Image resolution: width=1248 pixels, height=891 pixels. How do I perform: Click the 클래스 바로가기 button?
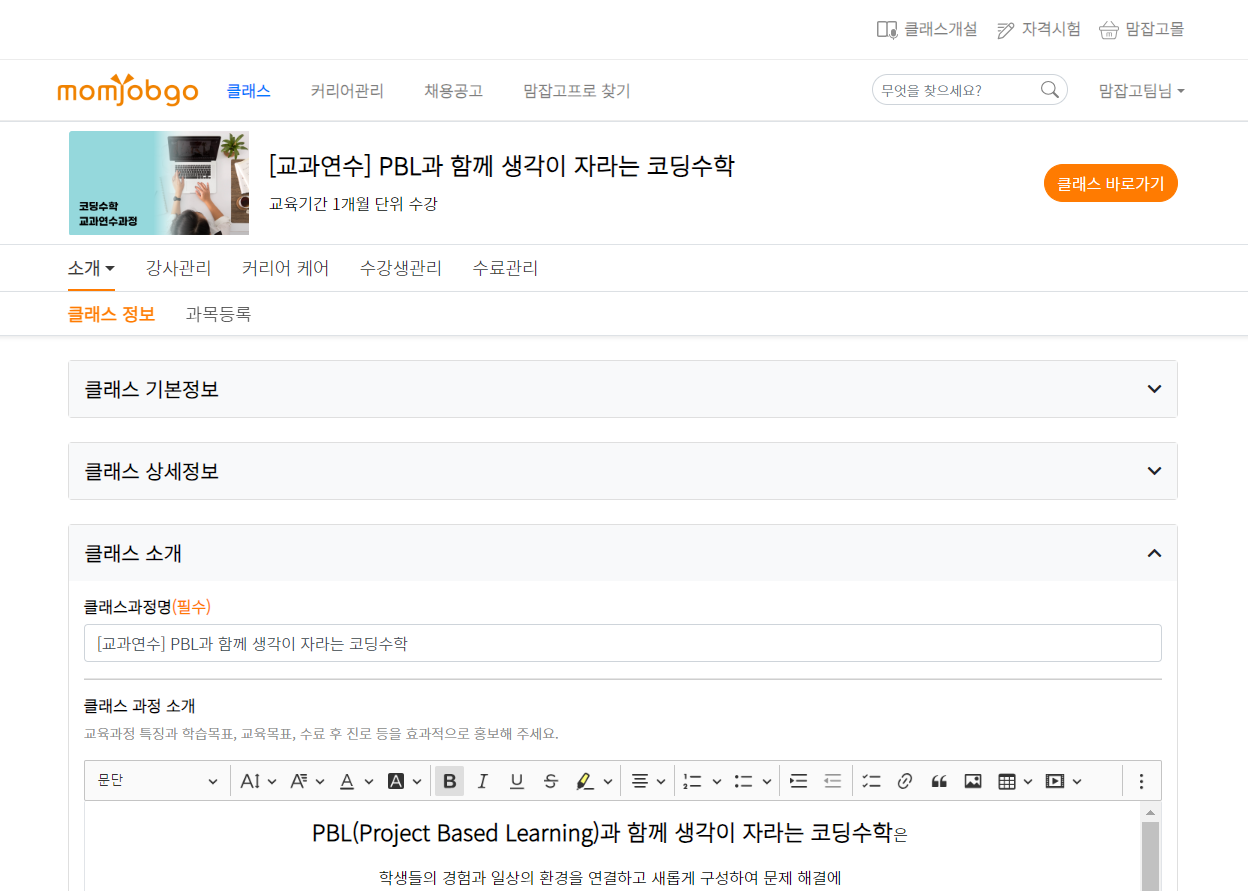[x=1110, y=184]
